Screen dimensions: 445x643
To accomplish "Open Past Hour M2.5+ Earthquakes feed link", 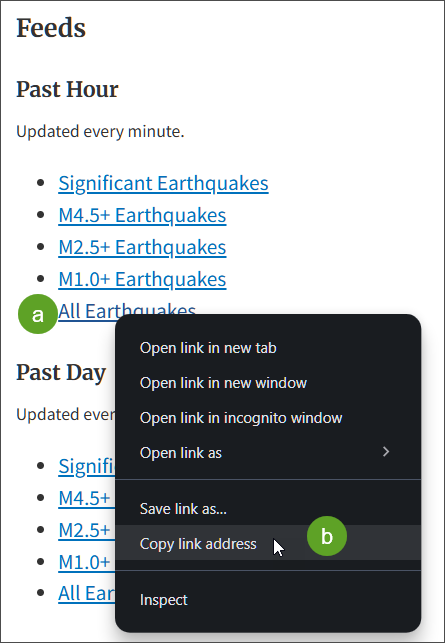I will pos(142,247).
